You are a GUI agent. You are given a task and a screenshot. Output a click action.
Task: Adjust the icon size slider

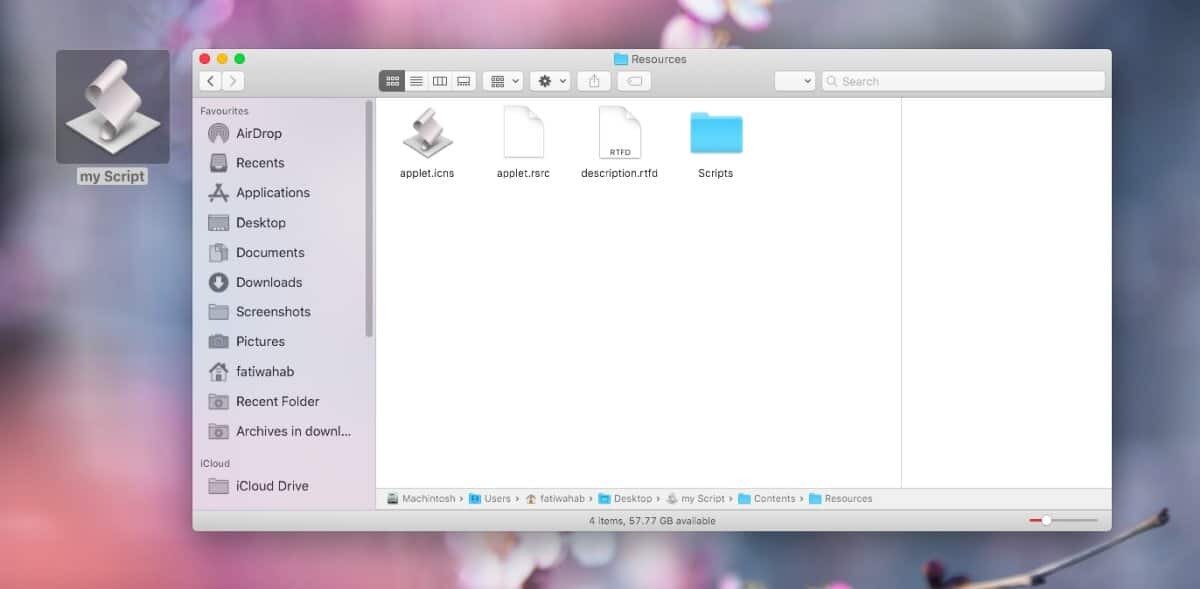[x=1047, y=520]
